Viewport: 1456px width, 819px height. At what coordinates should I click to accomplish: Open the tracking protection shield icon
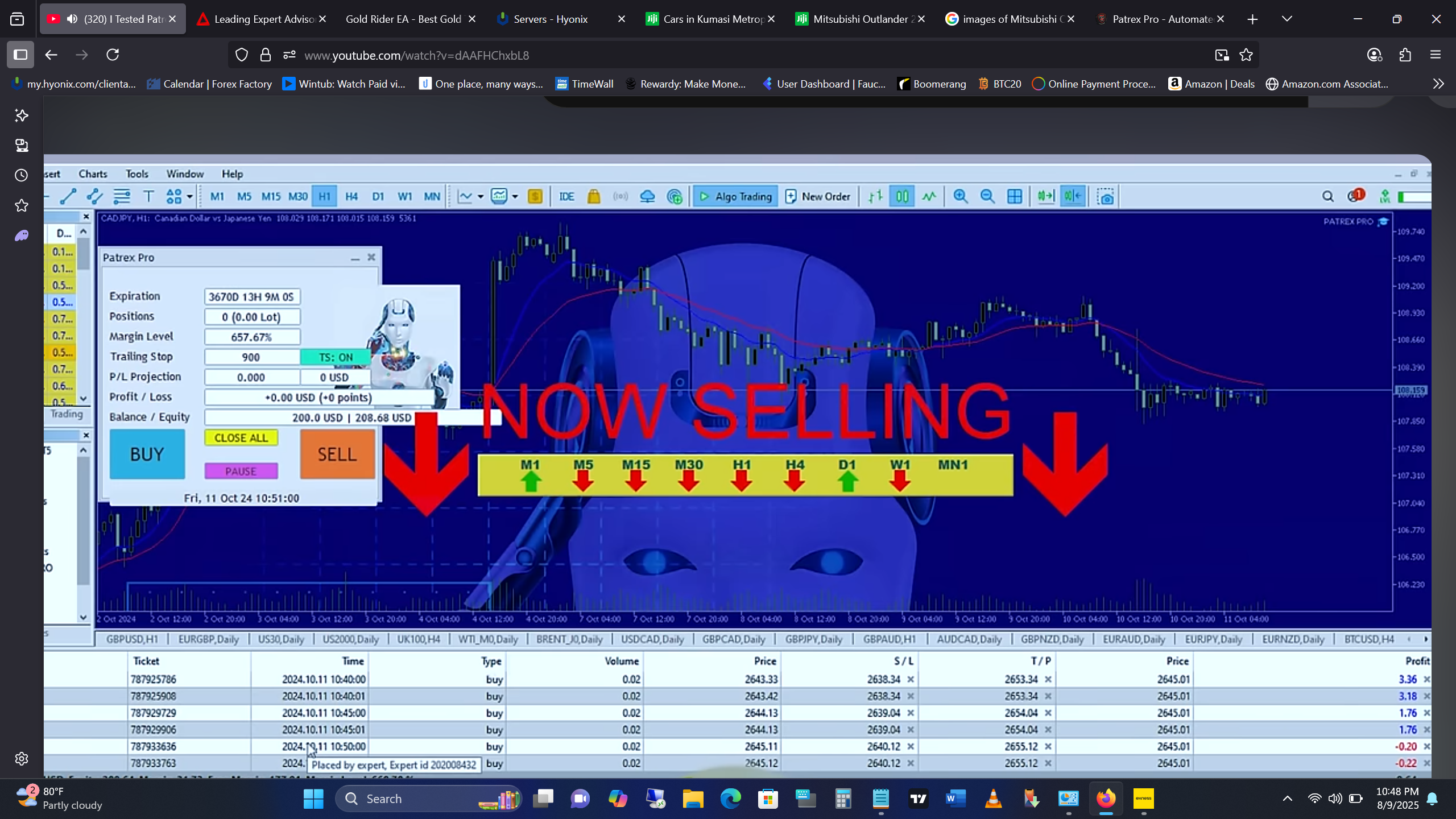242,55
